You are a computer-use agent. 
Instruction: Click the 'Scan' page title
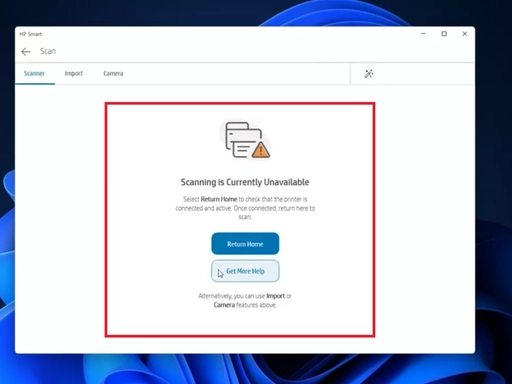click(48, 51)
